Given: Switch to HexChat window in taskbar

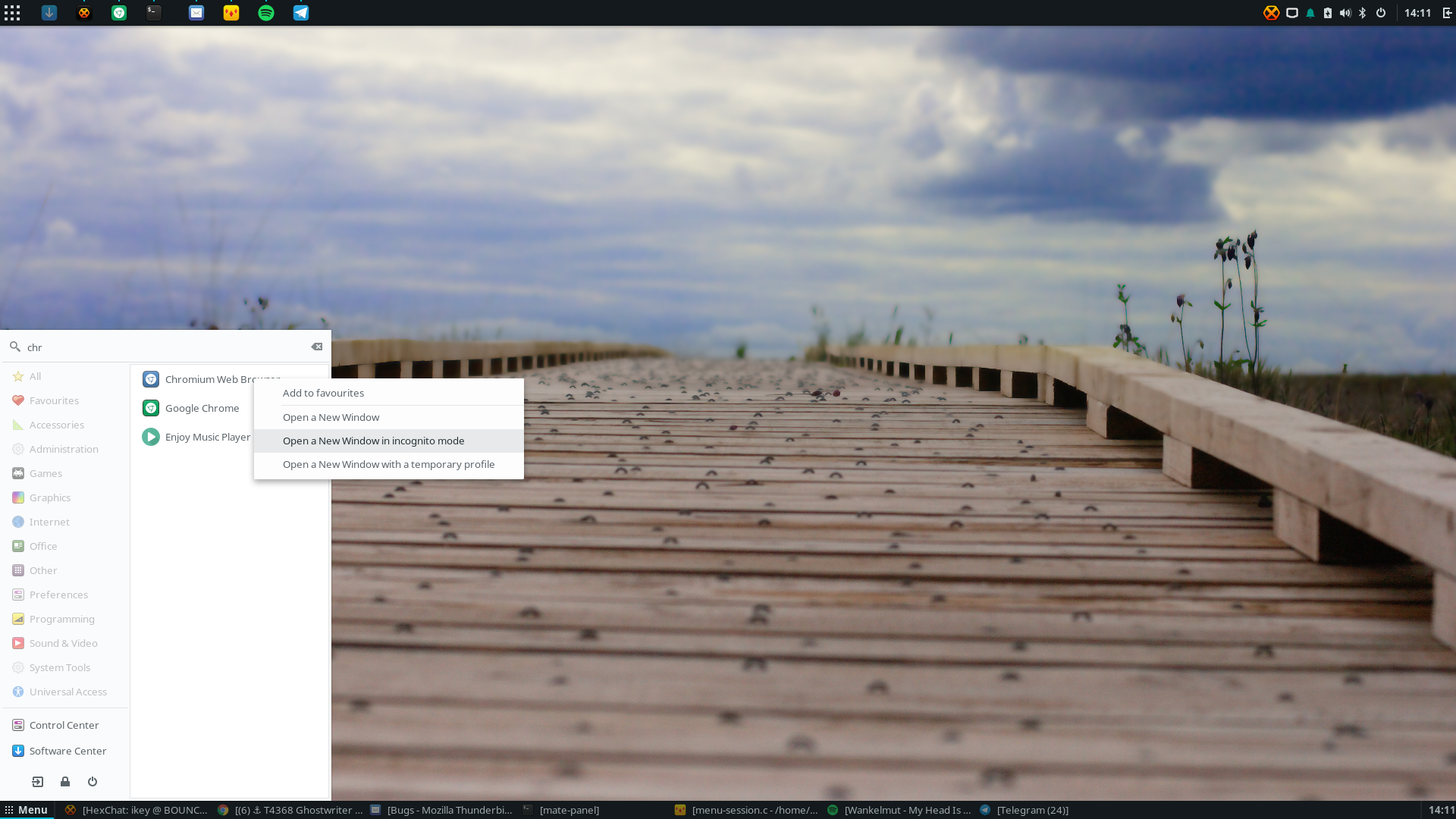Looking at the screenshot, I should click(136, 810).
